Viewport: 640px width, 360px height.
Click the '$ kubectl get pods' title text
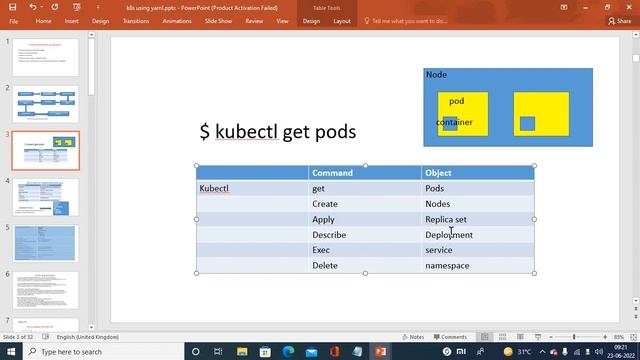click(x=278, y=131)
